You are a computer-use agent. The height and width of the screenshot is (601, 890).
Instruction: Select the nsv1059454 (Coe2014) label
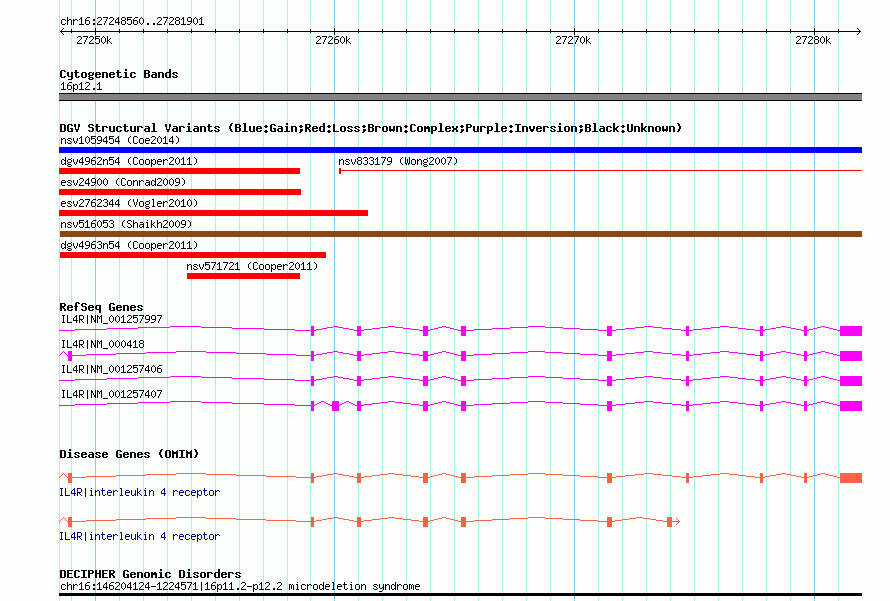click(x=120, y=140)
